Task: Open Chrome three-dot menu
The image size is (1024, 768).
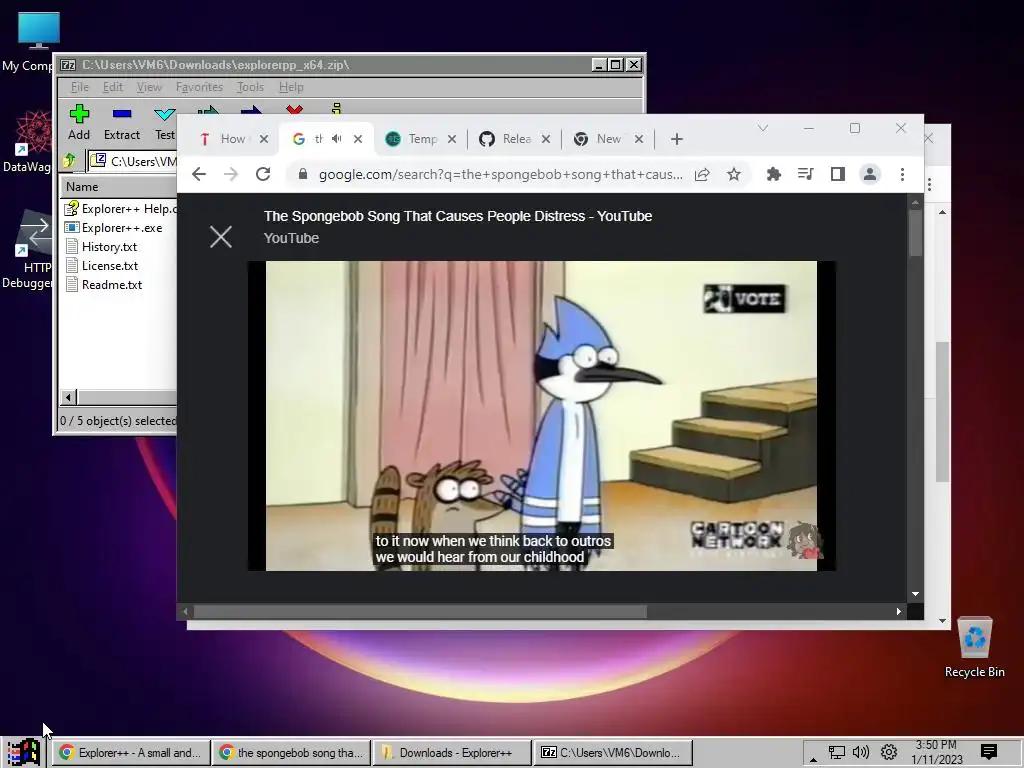Action: click(902, 174)
